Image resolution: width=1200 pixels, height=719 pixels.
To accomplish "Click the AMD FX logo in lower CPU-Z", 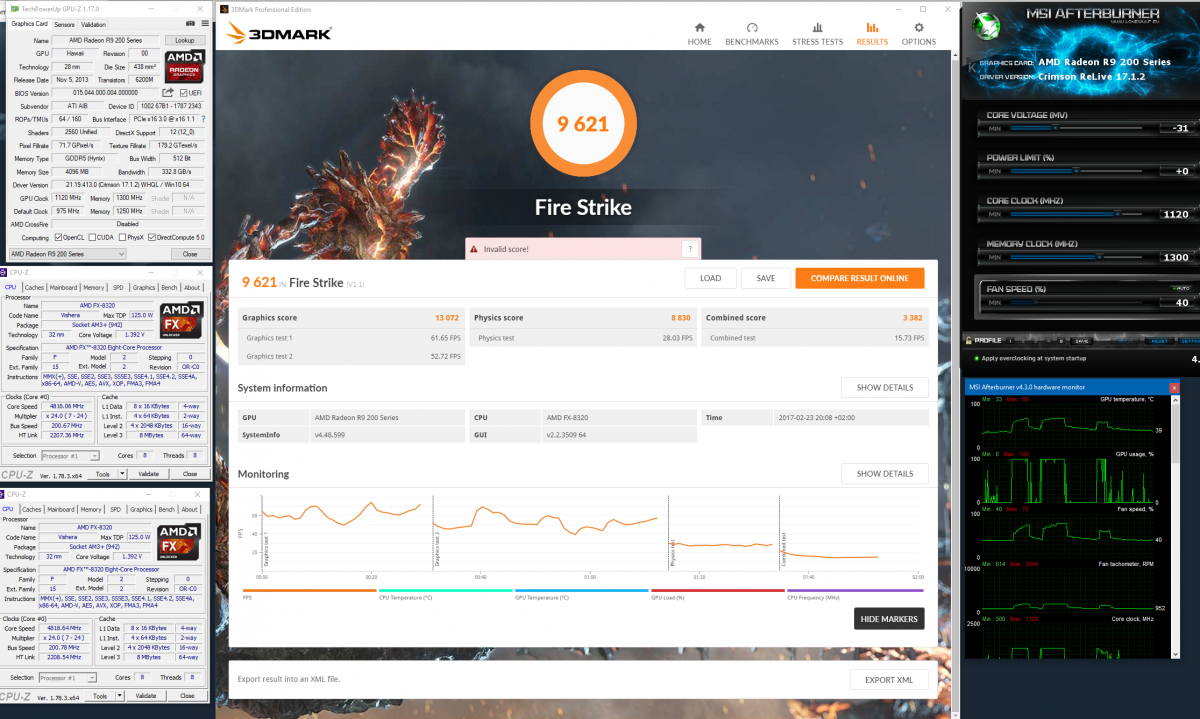I will coord(180,544).
